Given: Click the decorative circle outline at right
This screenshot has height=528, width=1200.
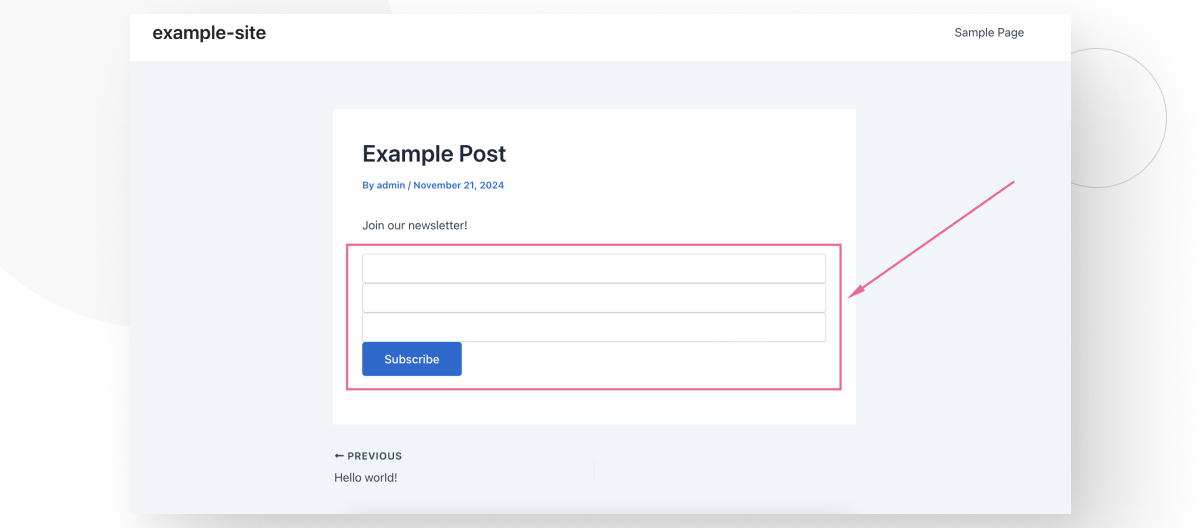Looking at the screenshot, I should click(x=1166, y=118).
